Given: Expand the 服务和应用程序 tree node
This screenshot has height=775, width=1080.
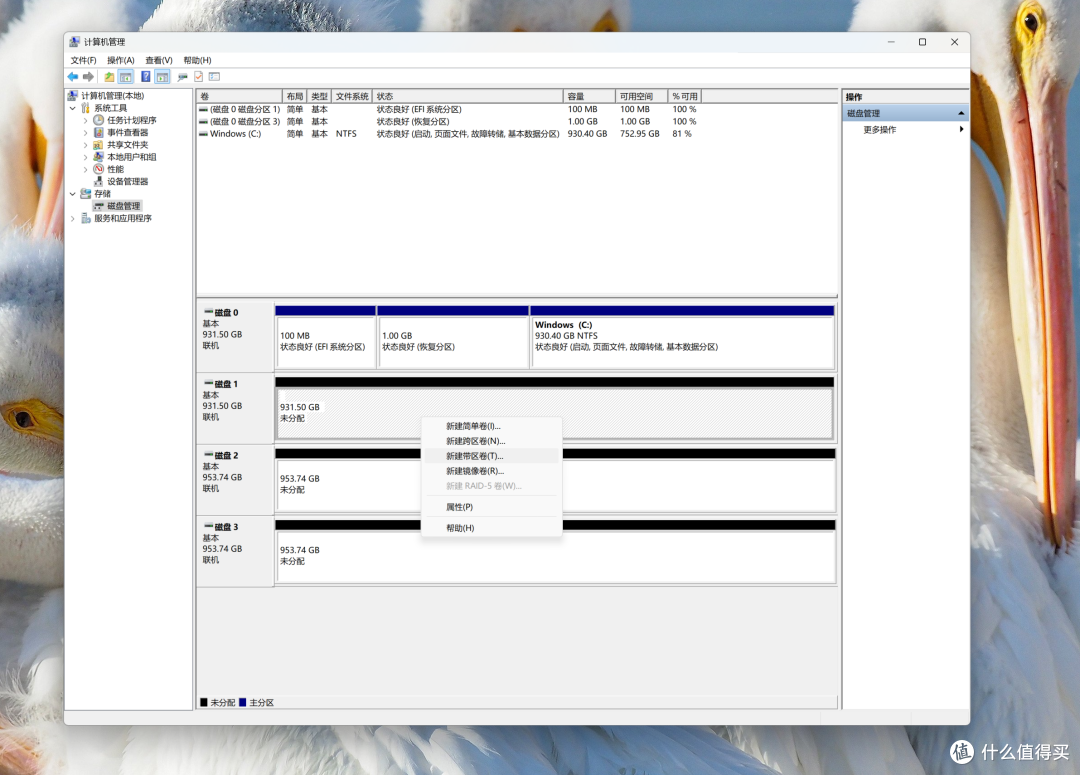Looking at the screenshot, I should 73,218.
